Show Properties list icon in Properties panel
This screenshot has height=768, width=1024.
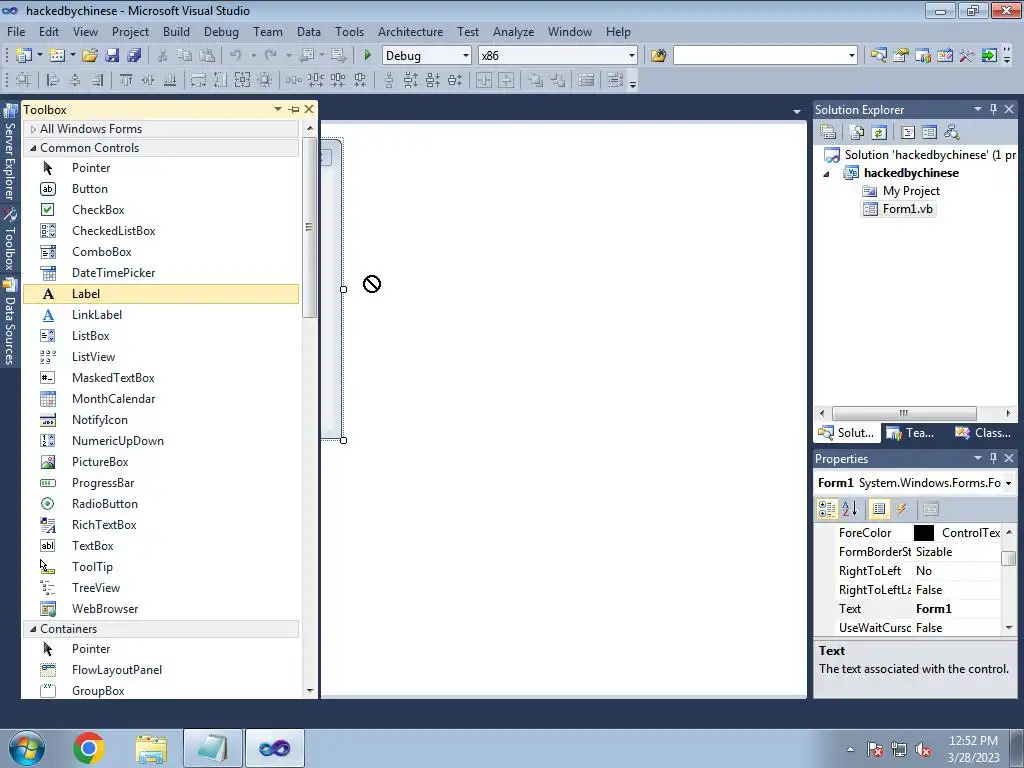(879, 509)
